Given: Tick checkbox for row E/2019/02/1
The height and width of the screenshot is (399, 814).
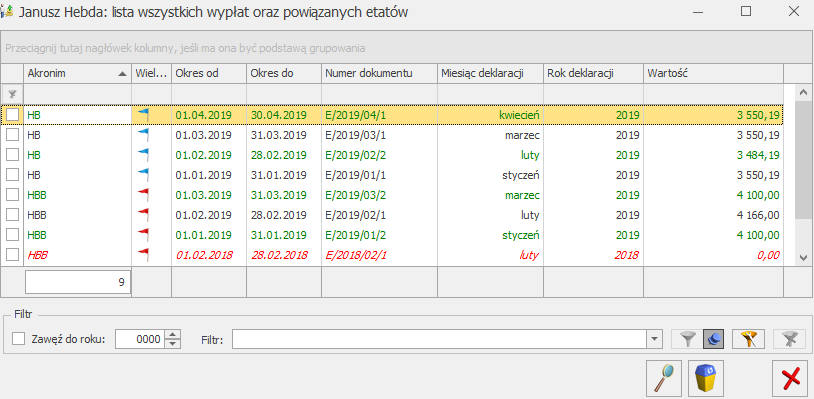Looking at the screenshot, I should pyautogui.click(x=12, y=215).
